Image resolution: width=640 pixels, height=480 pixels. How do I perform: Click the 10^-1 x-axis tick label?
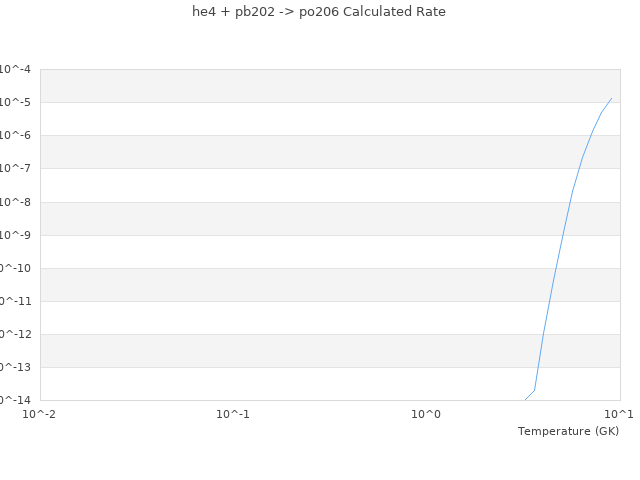[233, 414]
